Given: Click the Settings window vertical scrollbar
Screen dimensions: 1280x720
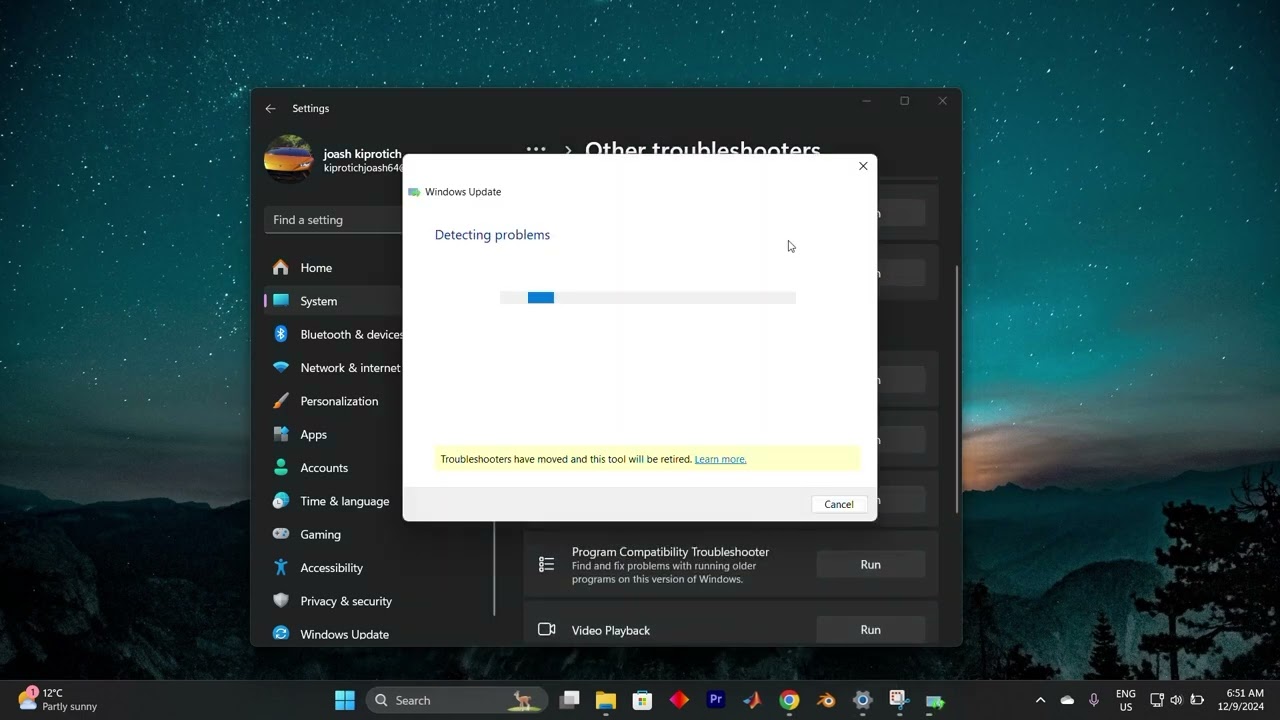Looking at the screenshot, I should pos(957,390).
